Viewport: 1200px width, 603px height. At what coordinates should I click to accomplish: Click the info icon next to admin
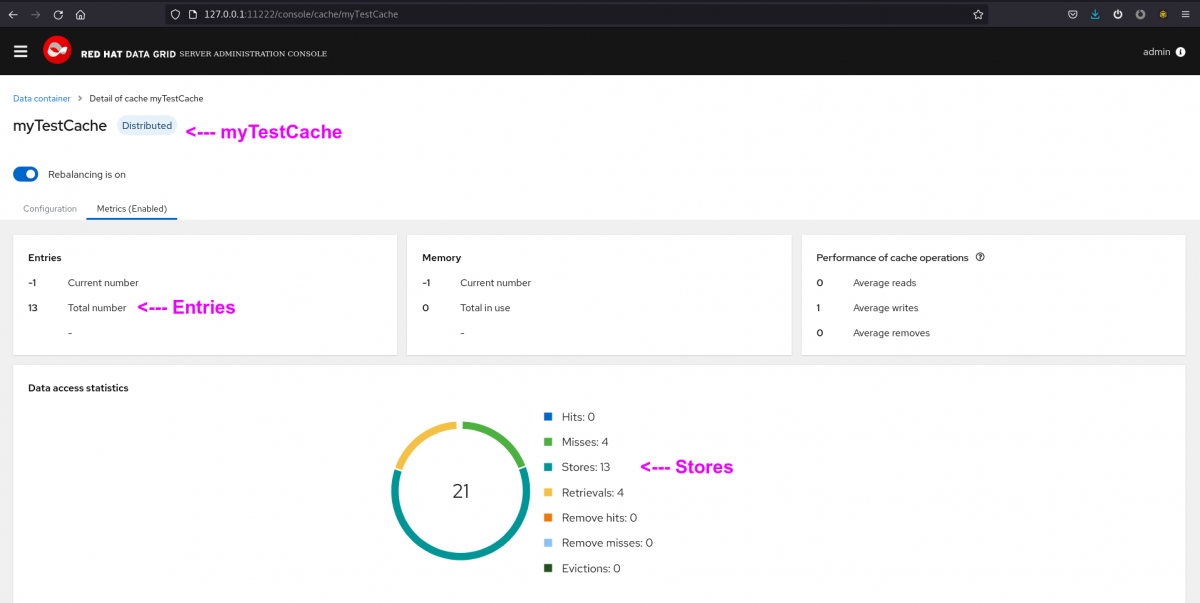point(1180,52)
